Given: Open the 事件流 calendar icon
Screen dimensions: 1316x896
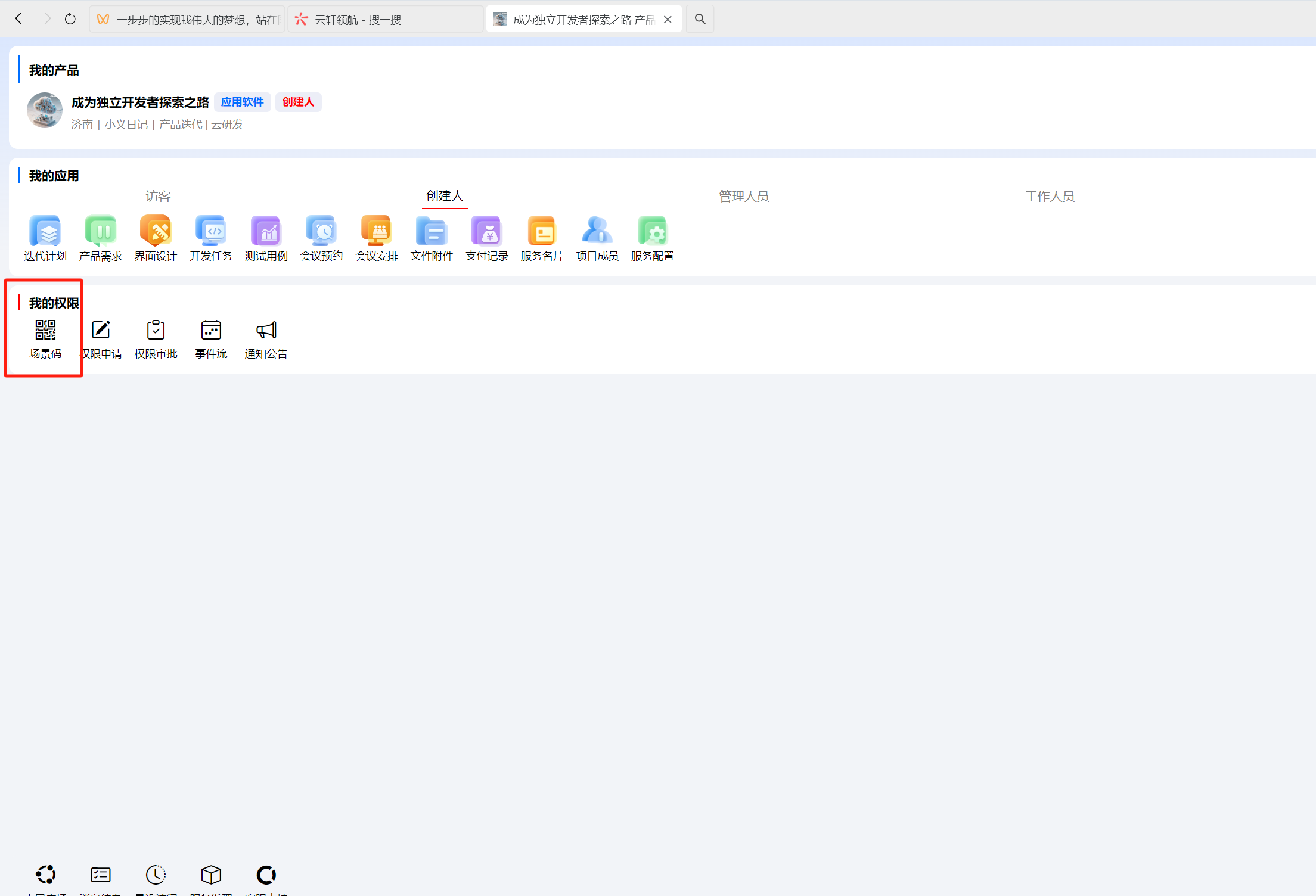Looking at the screenshot, I should point(211,330).
